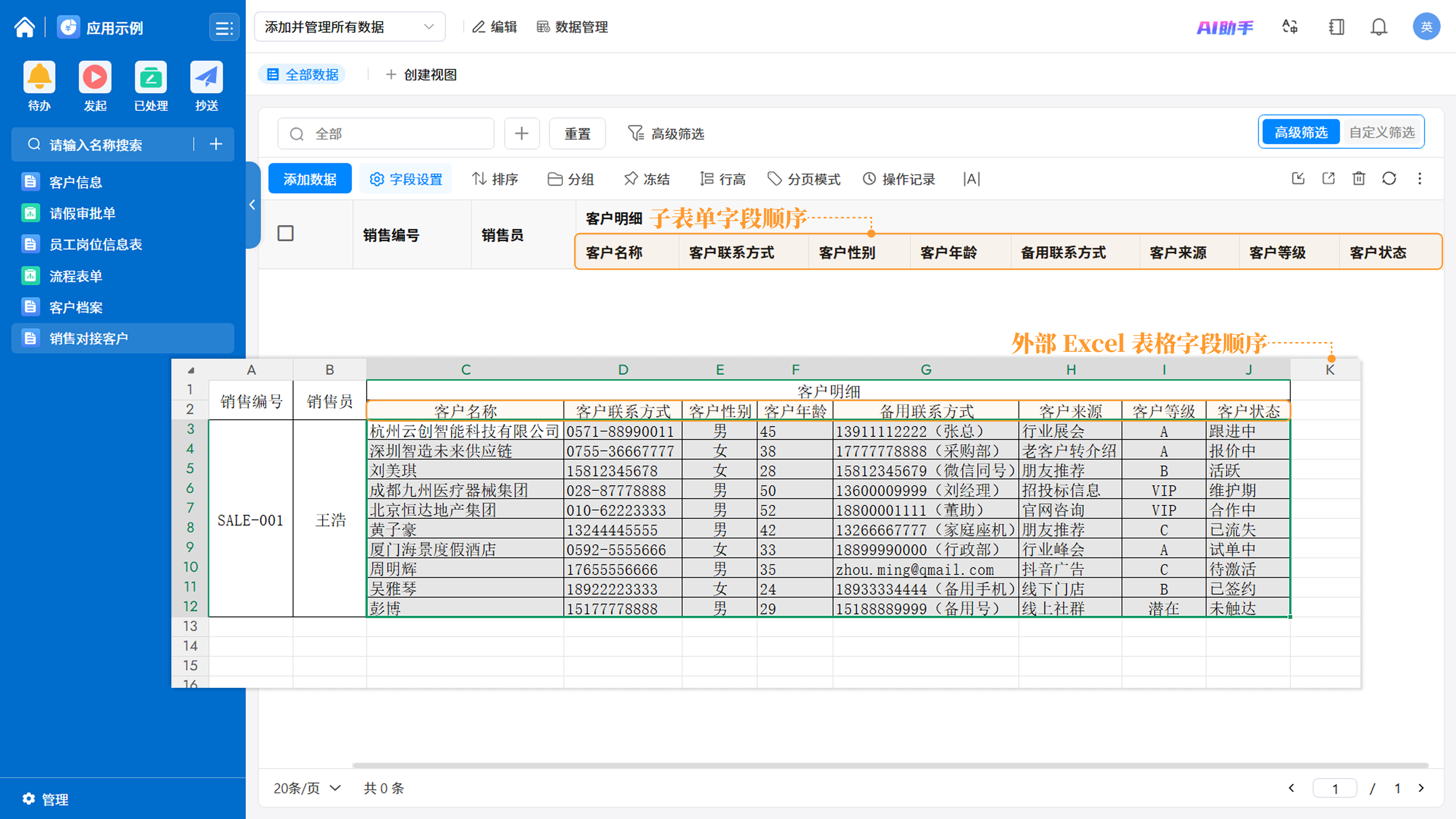The height and width of the screenshot is (819, 1456).
Task: Click horizontal scrollbar under table
Action: [890, 765]
